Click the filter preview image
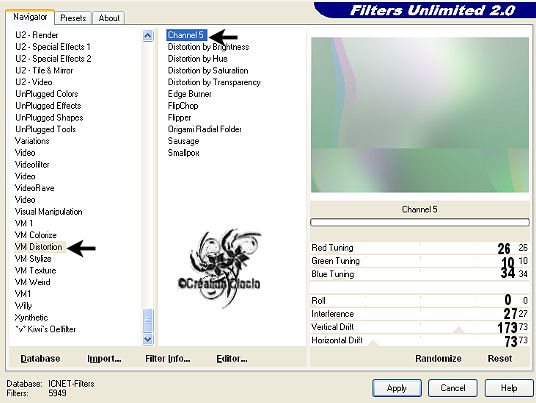Image resolution: width=536 pixels, height=403 pixels. pos(420,115)
